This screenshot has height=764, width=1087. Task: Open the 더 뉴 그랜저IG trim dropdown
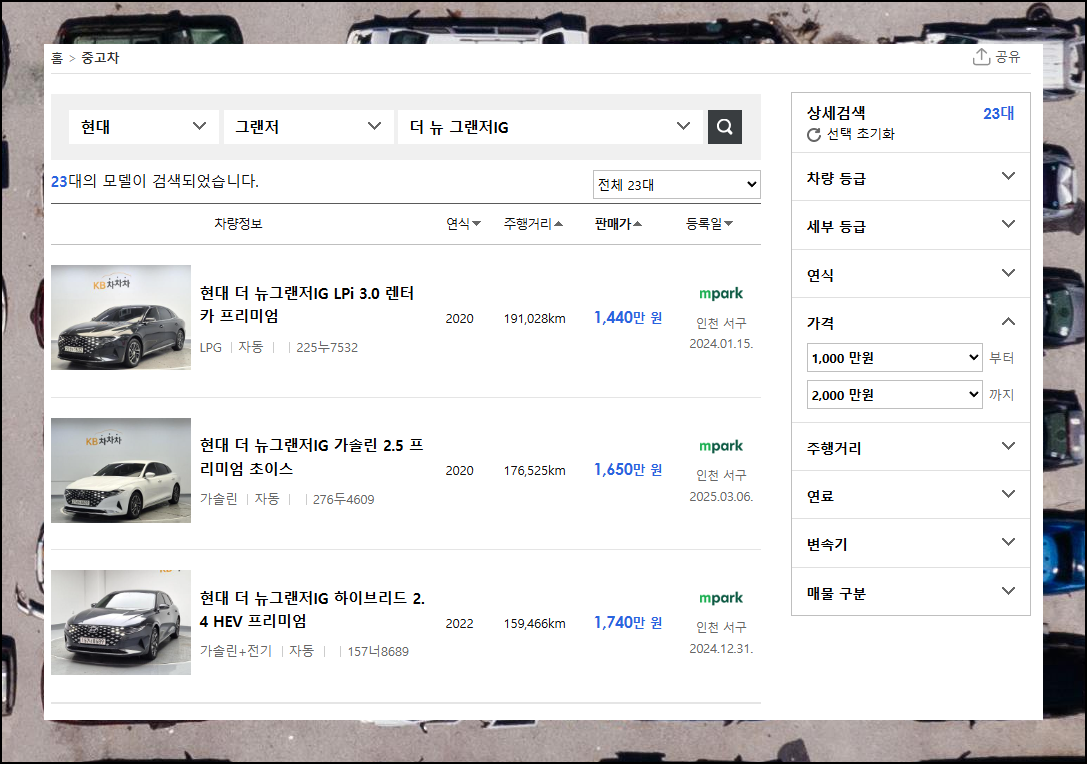coord(550,127)
